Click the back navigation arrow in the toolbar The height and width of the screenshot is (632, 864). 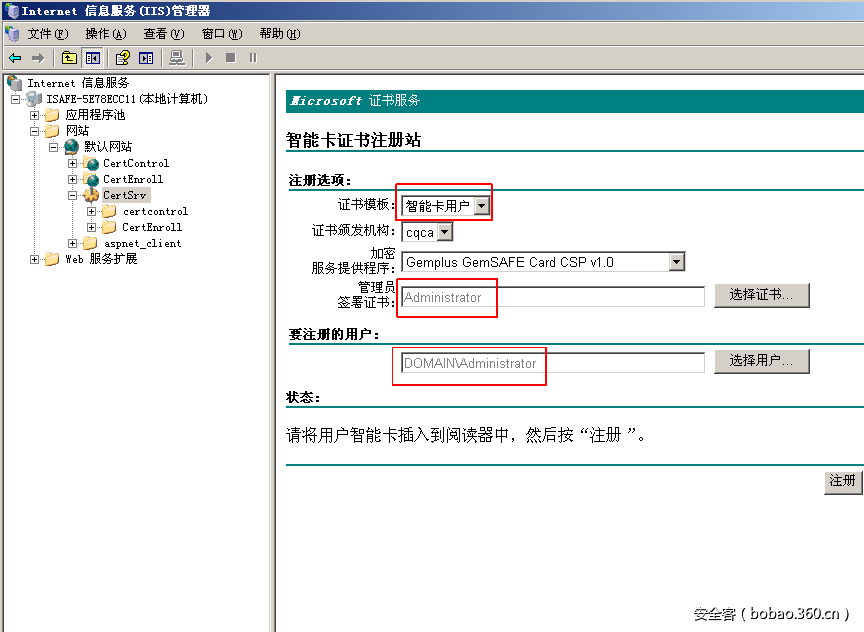pyautogui.click(x=13, y=57)
